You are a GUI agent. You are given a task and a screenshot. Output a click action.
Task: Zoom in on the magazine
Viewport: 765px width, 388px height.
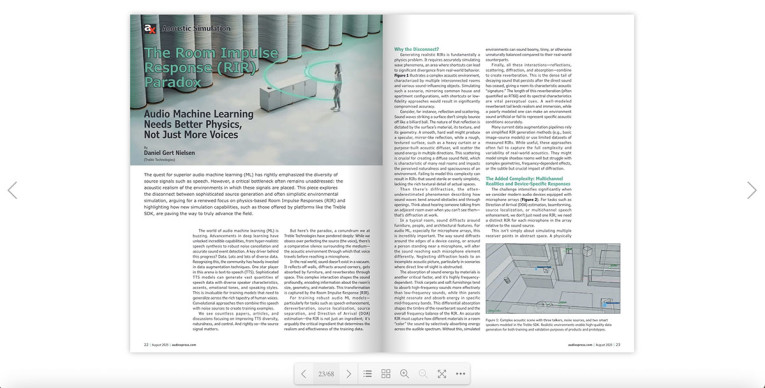[404, 374]
